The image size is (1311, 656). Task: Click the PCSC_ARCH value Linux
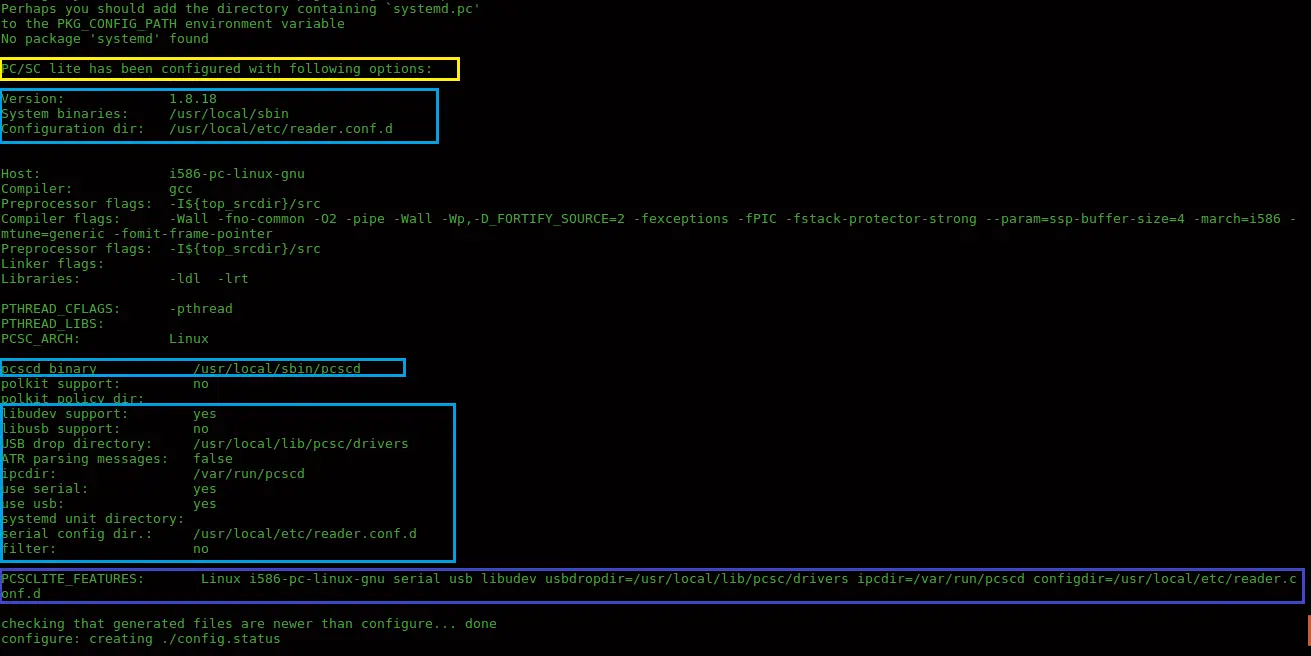coord(189,339)
